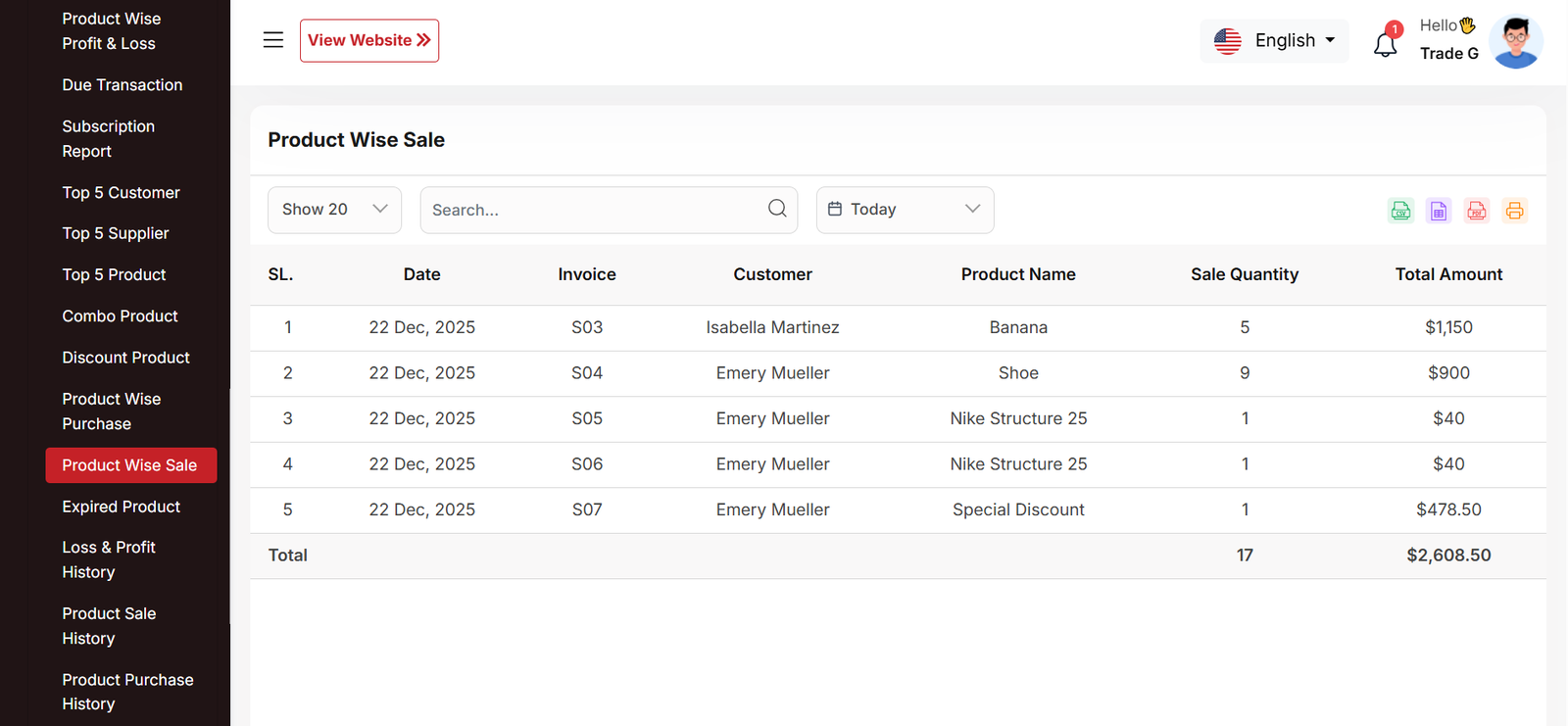This screenshot has height=726, width=1568.
Task: Export the report as CSV
Action: (x=1400, y=211)
